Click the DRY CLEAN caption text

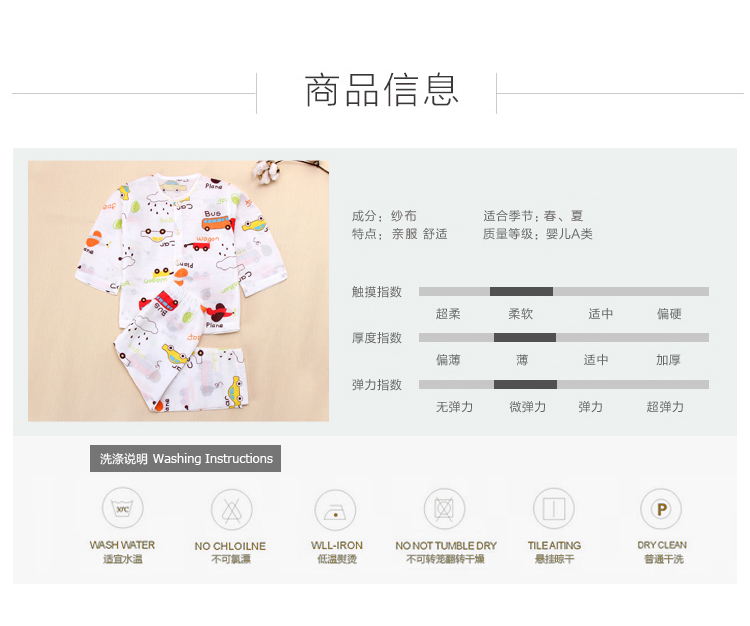[662, 545]
